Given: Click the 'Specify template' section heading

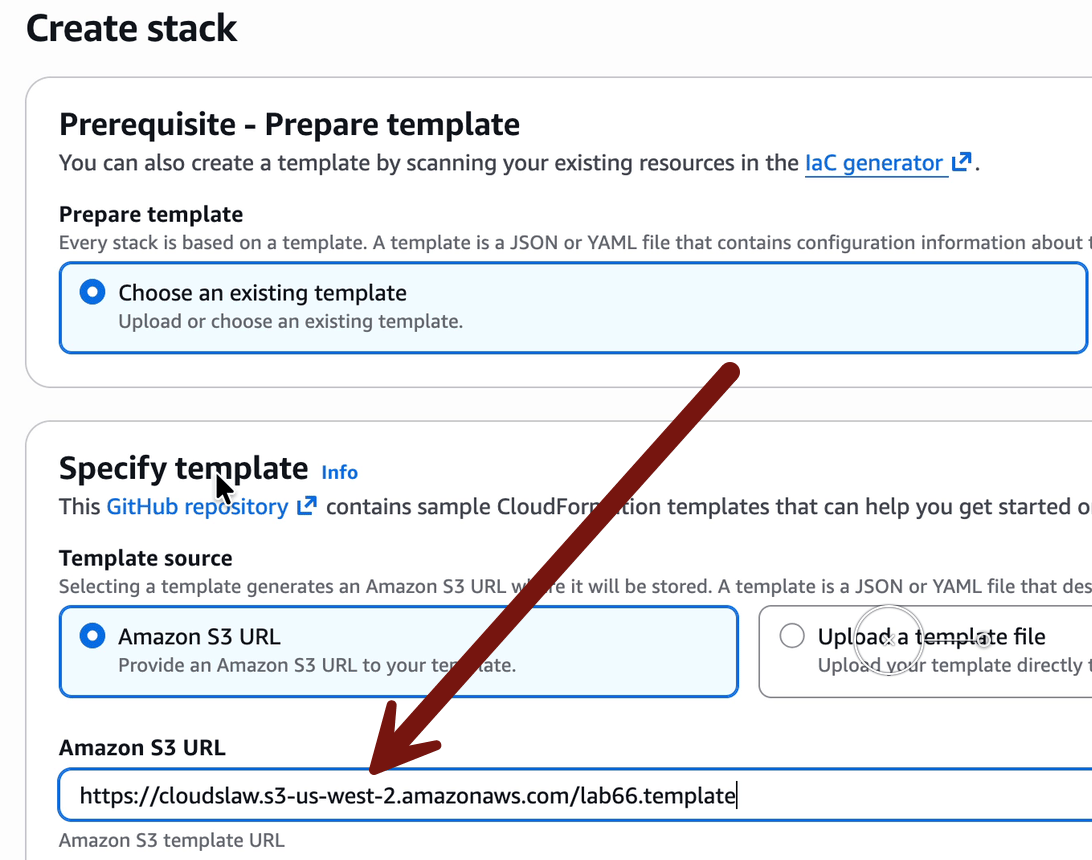Looking at the screenshot, I should pyautogui.click(x=183, y=468).
